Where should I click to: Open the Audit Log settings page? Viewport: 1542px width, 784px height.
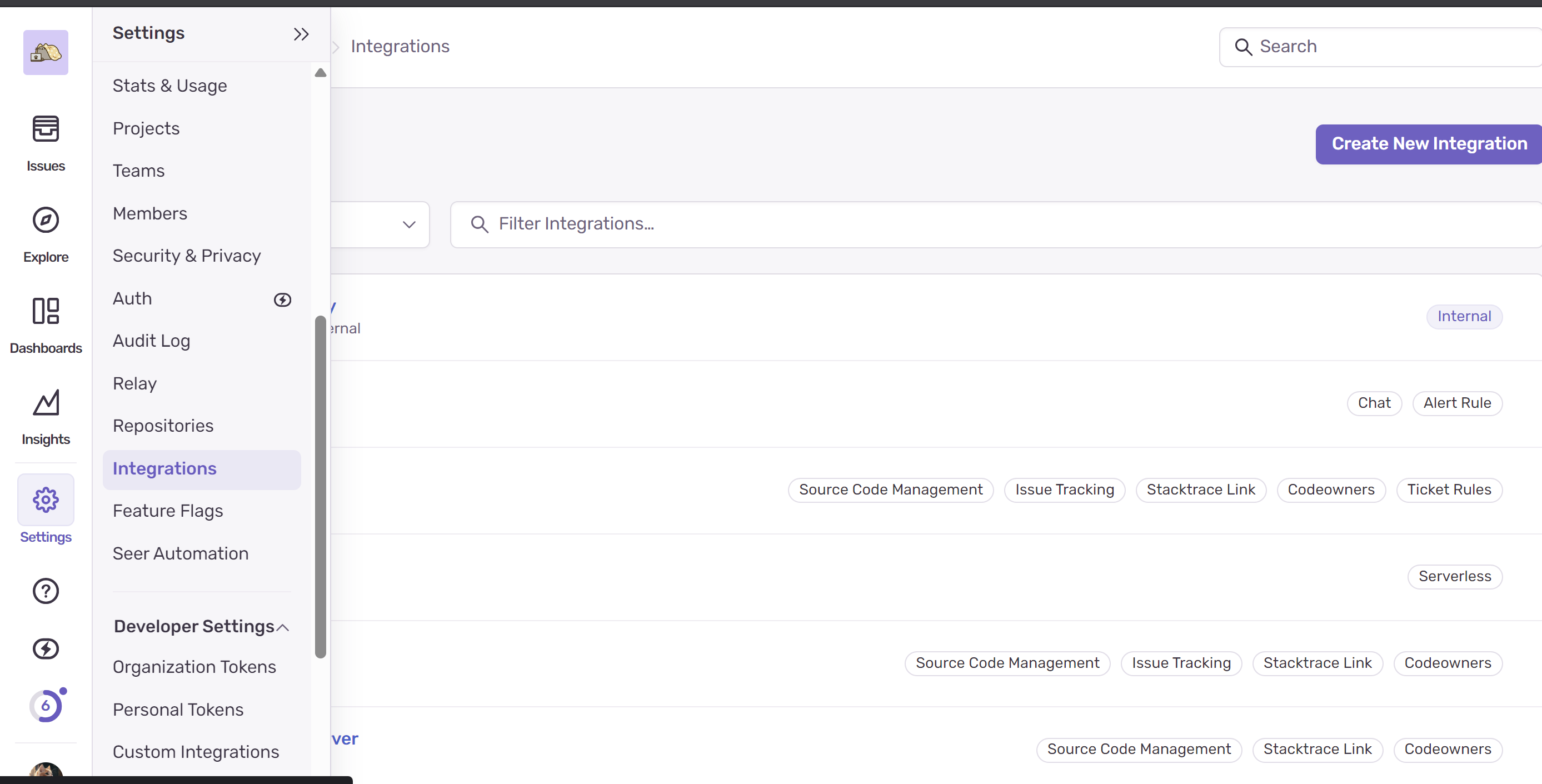[152, 341]
